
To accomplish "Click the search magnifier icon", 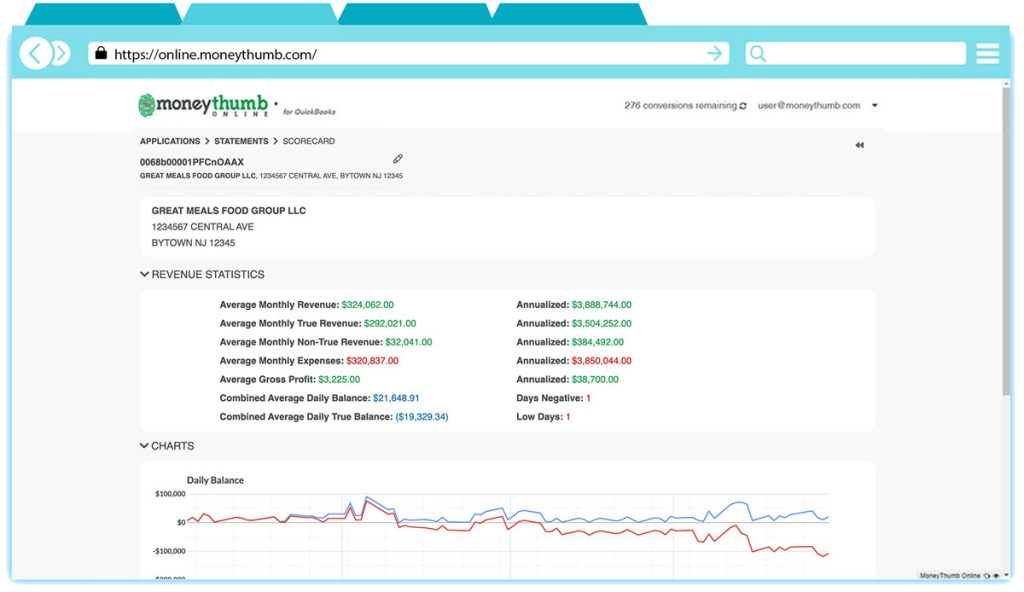I will 758,53.
